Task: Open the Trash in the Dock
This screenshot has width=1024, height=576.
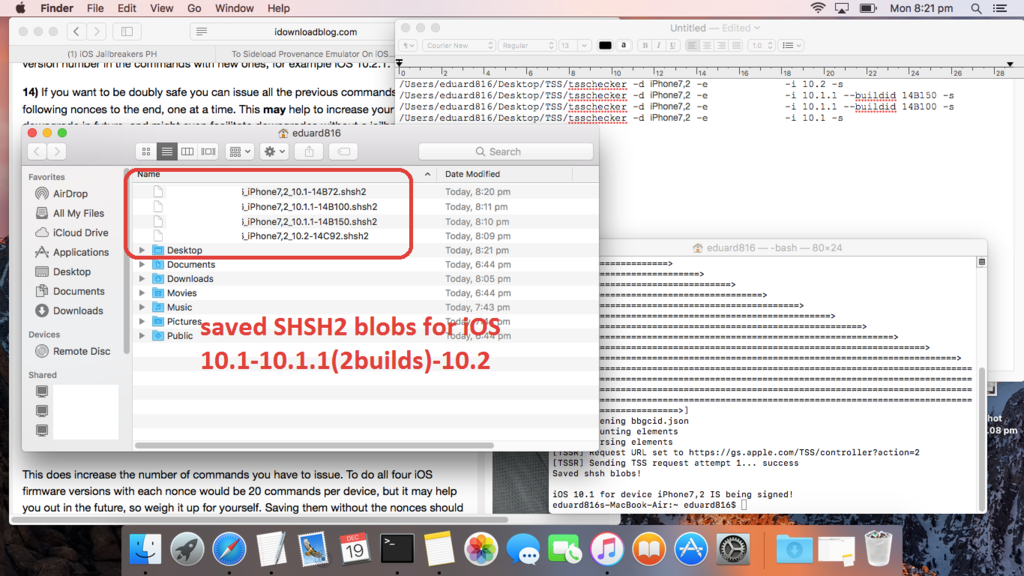Action: click(878, 549)
